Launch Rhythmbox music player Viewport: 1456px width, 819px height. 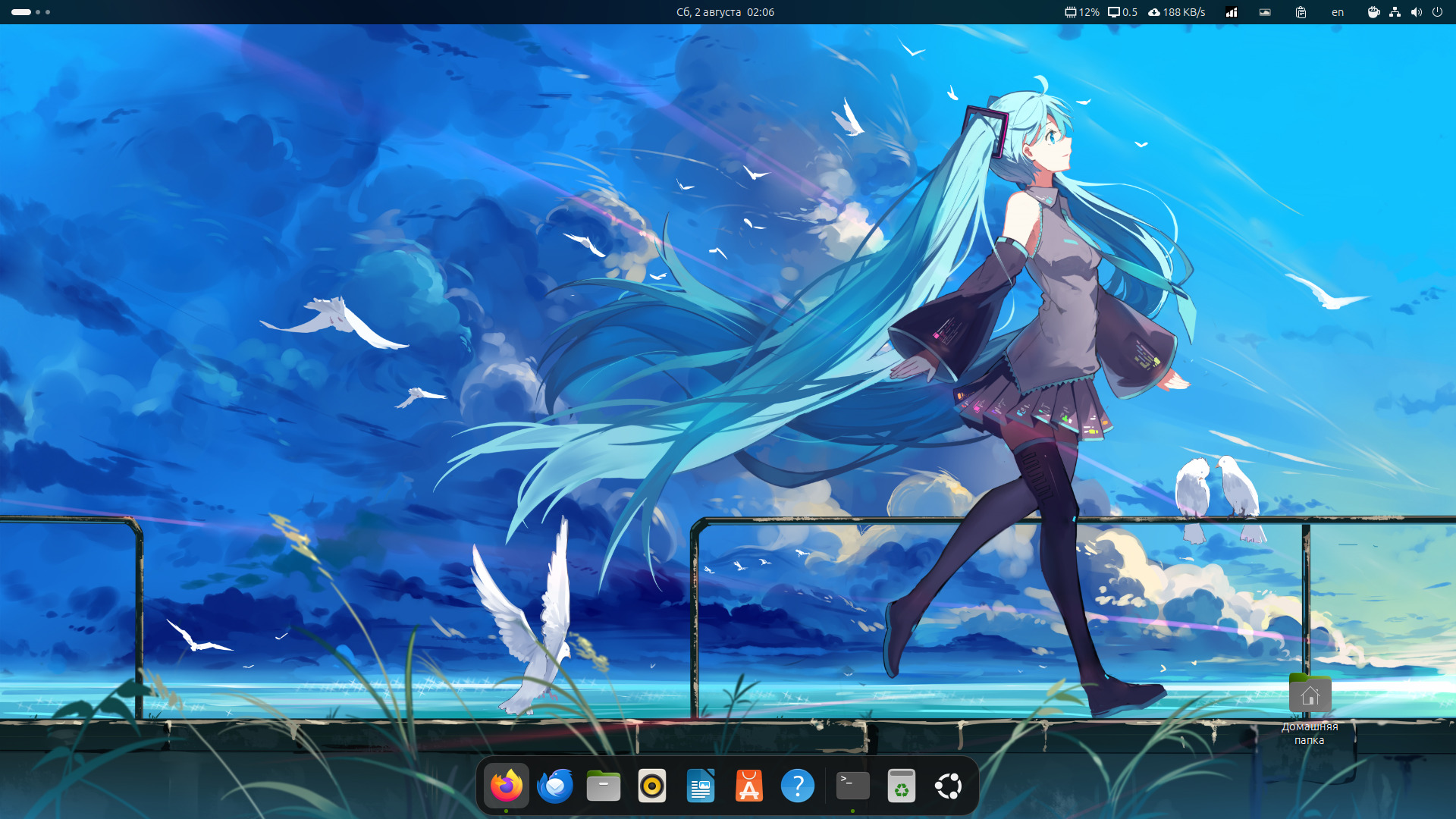tap(651, 786)
